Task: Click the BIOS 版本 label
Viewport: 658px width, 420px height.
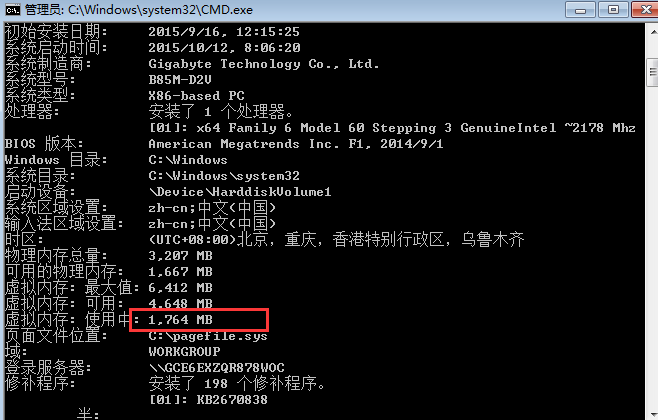Action: [x=44, y=144]
